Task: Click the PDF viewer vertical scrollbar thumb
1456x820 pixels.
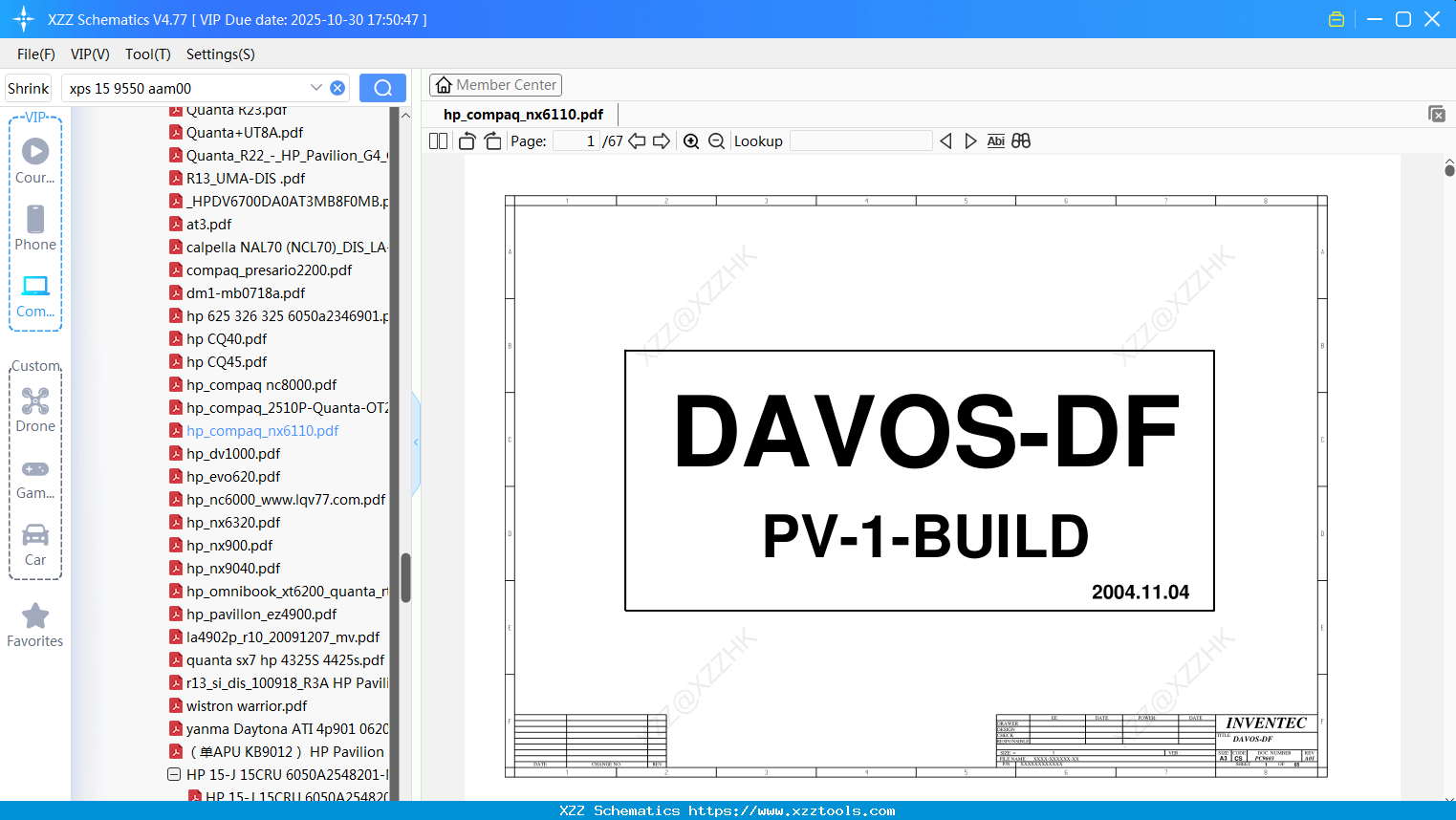Action: [1449, 170]
